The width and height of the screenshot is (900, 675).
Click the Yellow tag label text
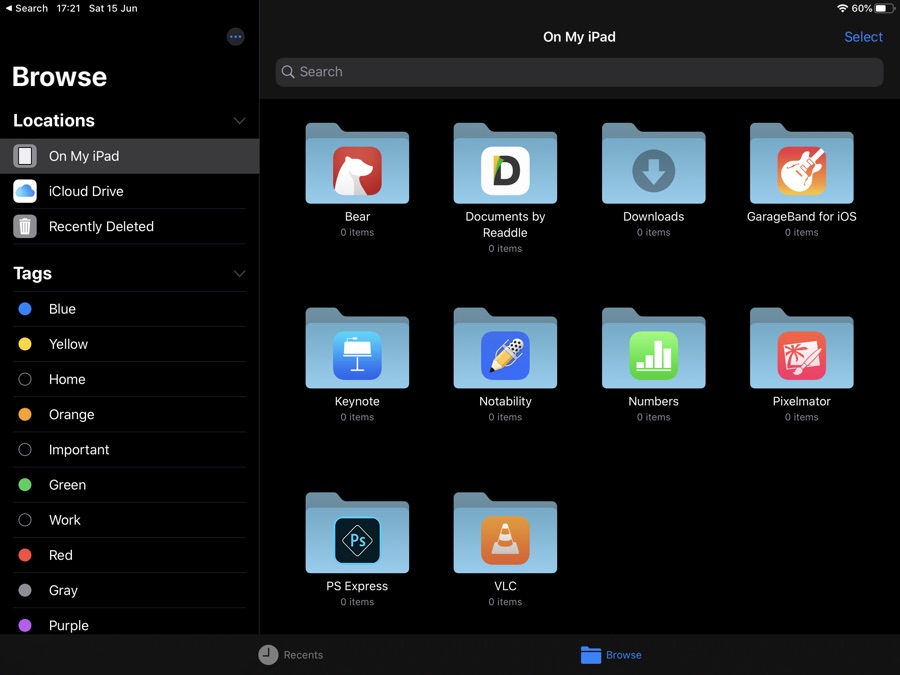coord(68,344)
